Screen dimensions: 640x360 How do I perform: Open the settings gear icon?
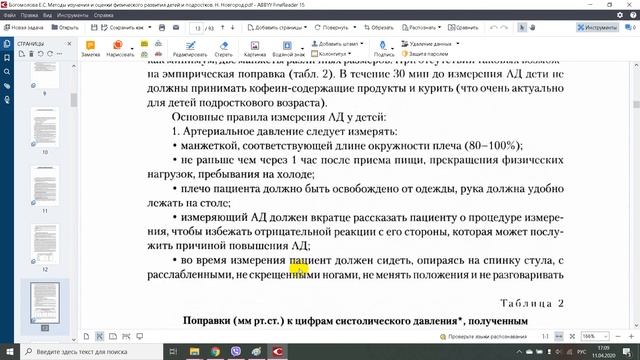(x=620, y=15)
